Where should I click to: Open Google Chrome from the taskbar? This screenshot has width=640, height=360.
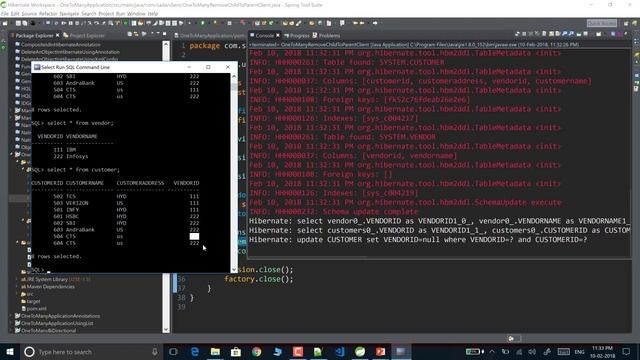click(256, 351)
